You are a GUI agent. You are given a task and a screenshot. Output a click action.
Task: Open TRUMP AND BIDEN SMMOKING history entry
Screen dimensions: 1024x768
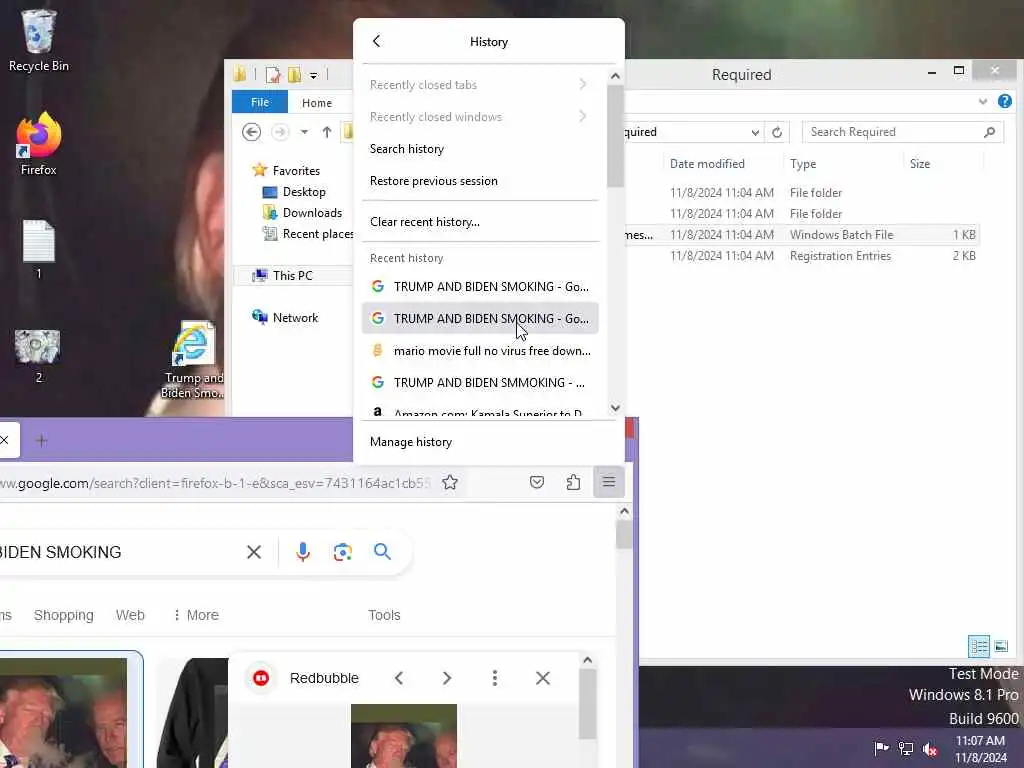(480, 383)
